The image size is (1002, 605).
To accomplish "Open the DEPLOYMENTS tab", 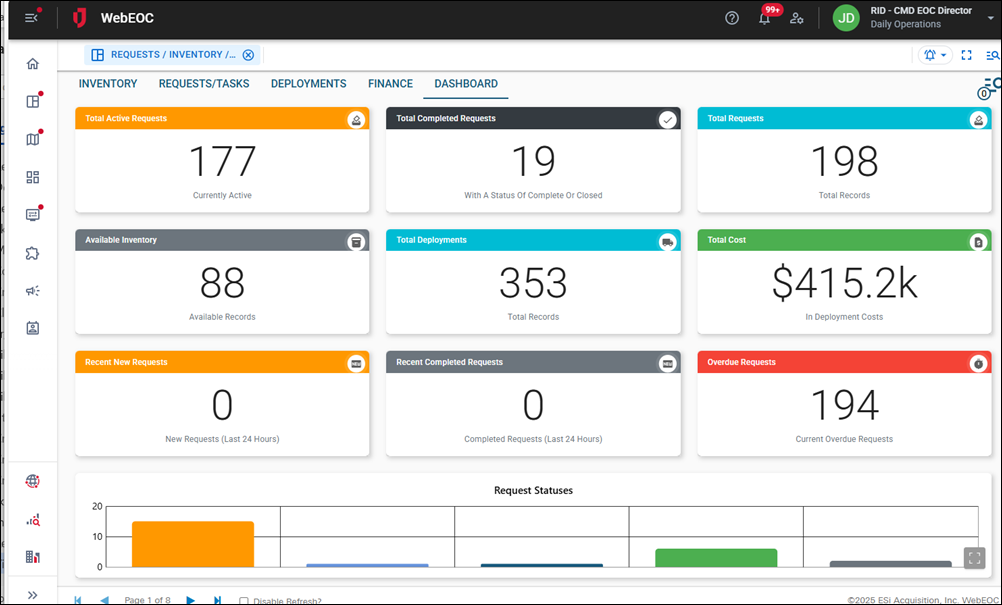I will 308,84.
